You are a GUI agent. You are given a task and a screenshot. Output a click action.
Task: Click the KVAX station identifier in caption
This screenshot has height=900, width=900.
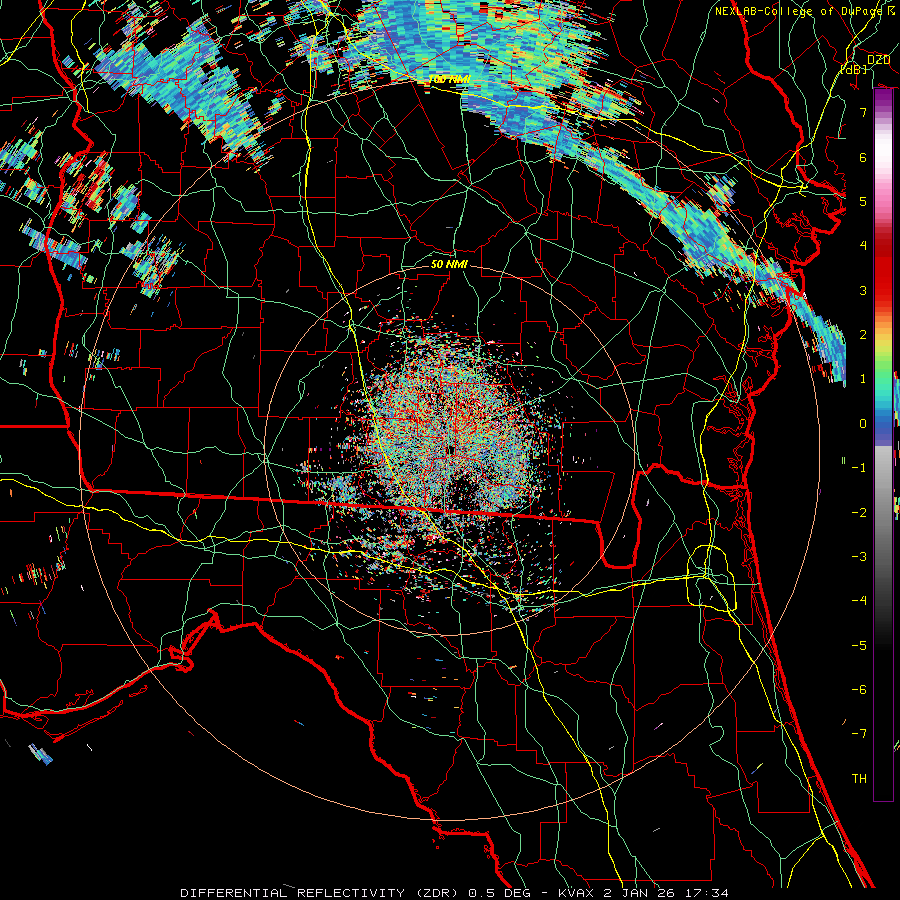[577, 893]
